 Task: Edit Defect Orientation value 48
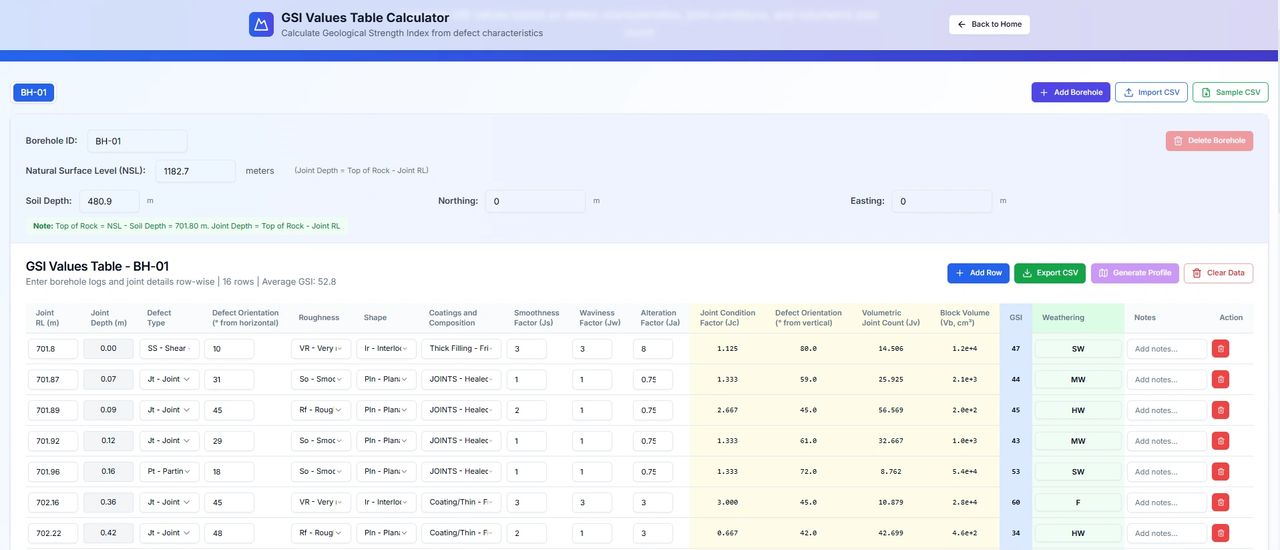click(x=229, y=533)
